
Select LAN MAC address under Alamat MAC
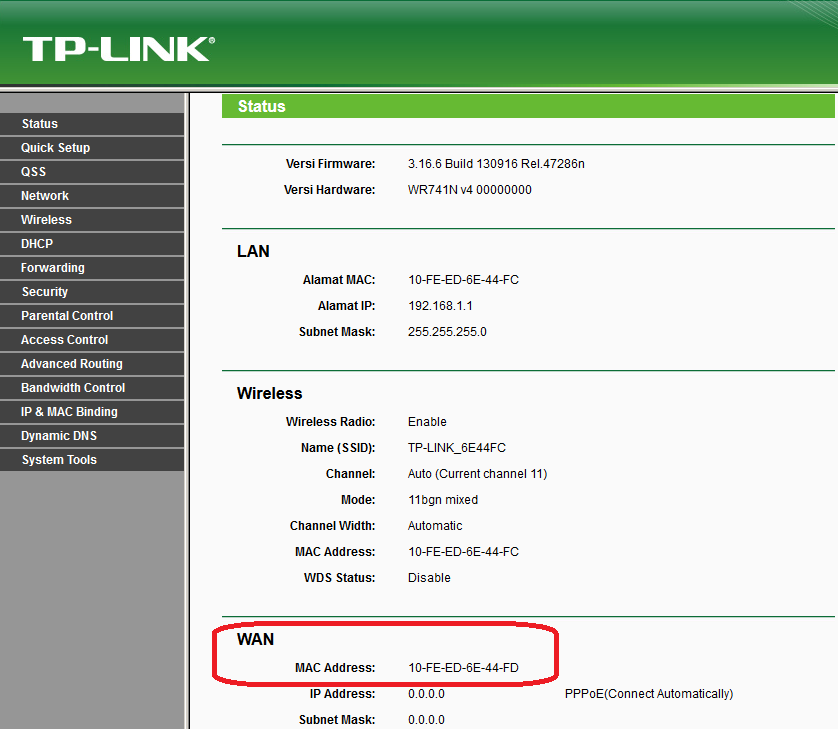(x=463, y=280)
